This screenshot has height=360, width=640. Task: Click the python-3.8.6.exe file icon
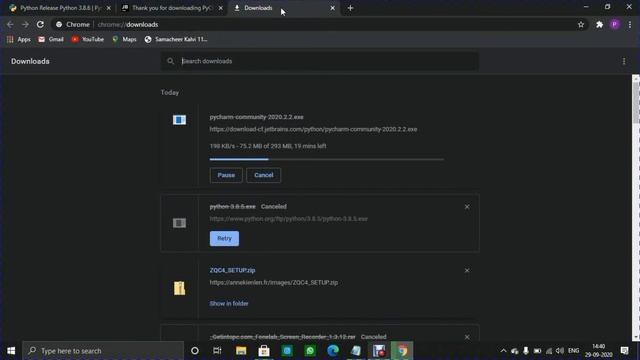tap(179, 223)
